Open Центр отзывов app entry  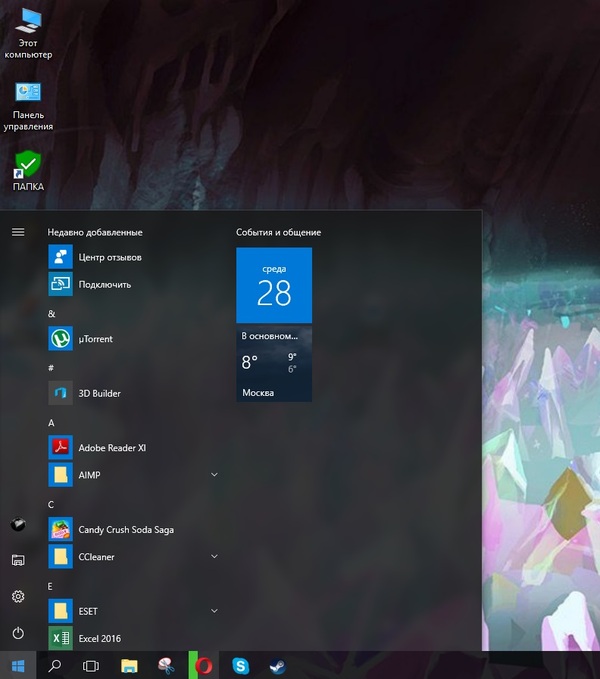[x=109, y=257]
